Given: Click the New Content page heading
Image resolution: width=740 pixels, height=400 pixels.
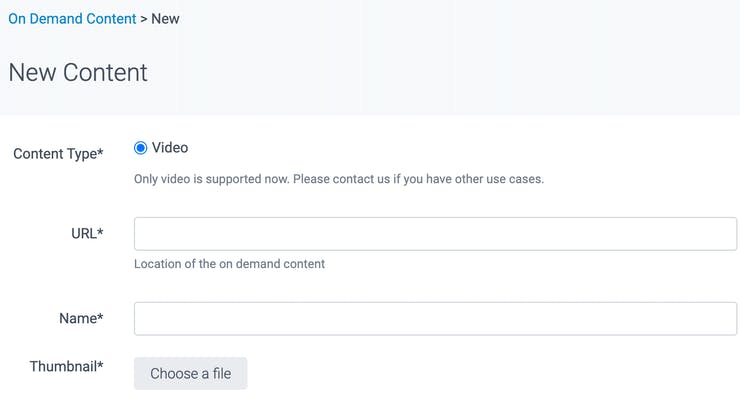Looking at the screenshot, I should [78, 73].
